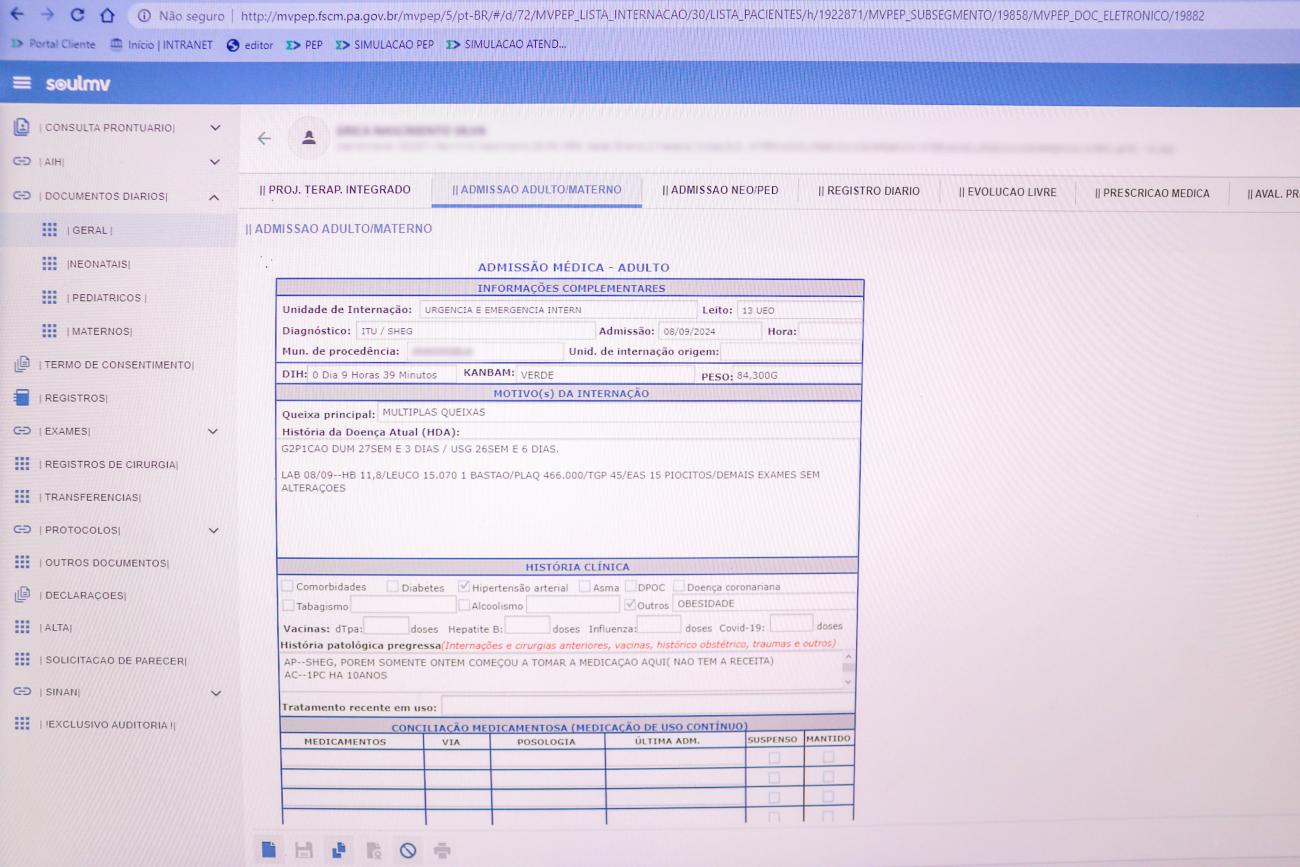1300x867 pixels.
Task: Switch to the EVOLUCAO LIVRE tab
Action: pyautogui.click(x=1007, y=191)
